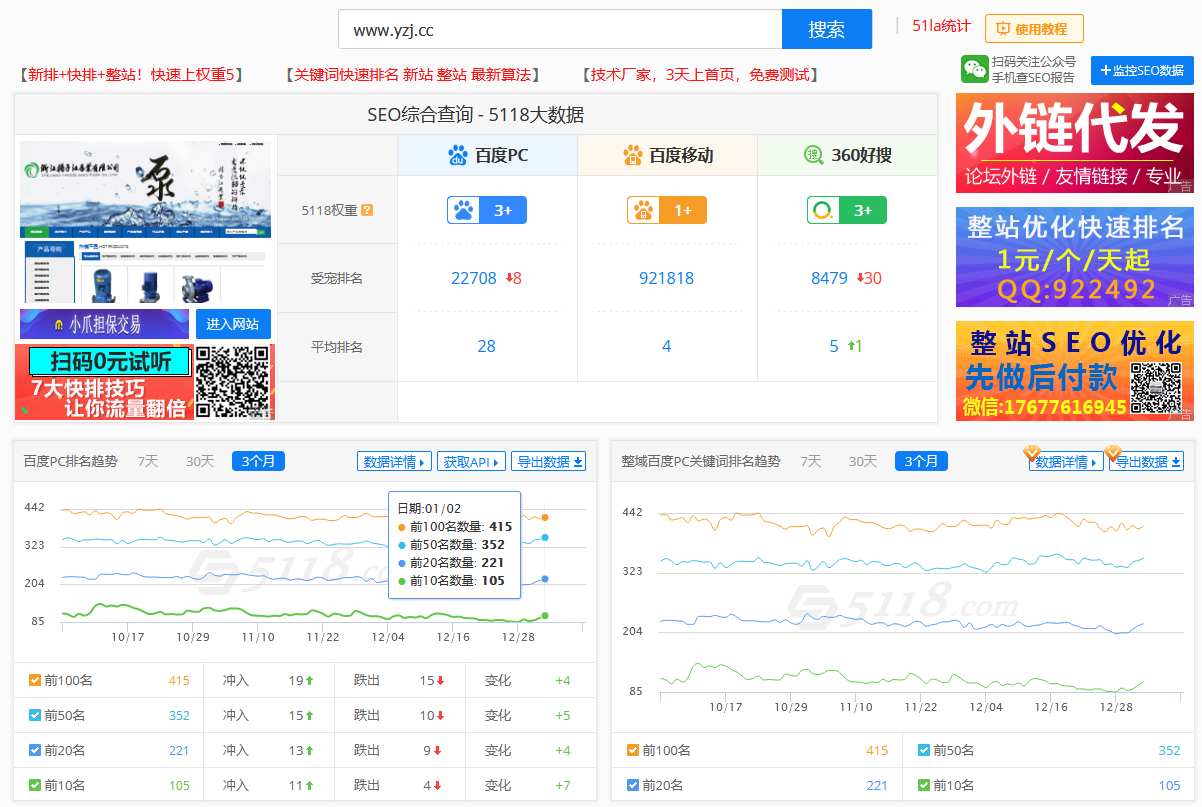
Task: Open the 技术厂家 3天上首页 promo link
Action: [700, 75]
